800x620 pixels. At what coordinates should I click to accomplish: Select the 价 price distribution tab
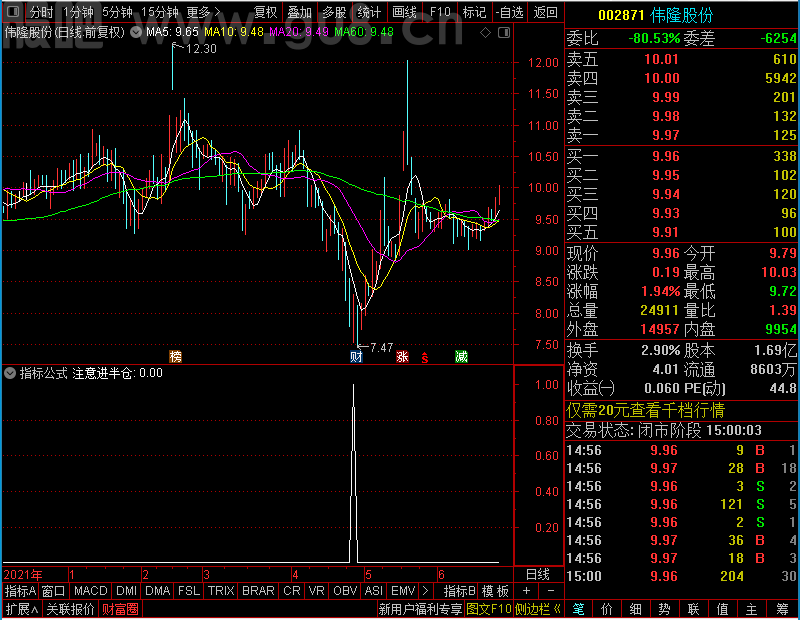pos(607,609)
